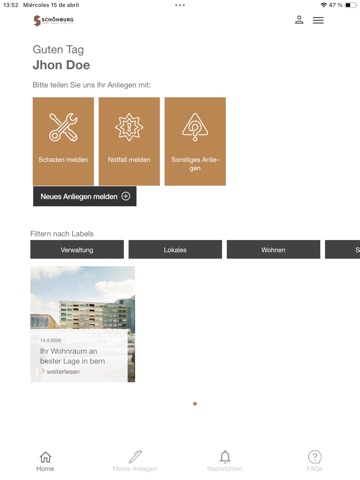Image resolution: width=360 pixels, height=480 pixels.
Task: Select the Notfall melden tile
Action: pyautogui.click(x=129, y=141)
